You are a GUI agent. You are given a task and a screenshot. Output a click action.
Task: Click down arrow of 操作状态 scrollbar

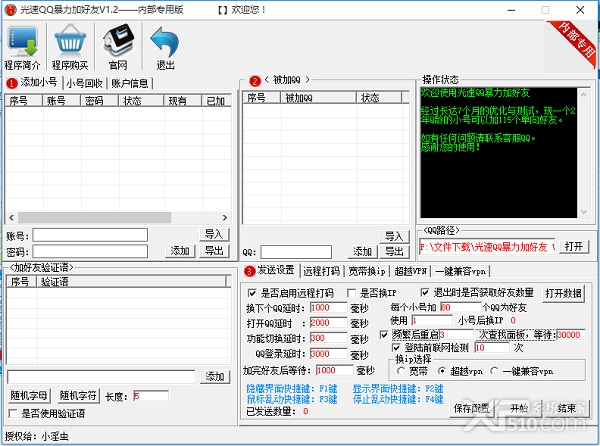coord(584,212)
